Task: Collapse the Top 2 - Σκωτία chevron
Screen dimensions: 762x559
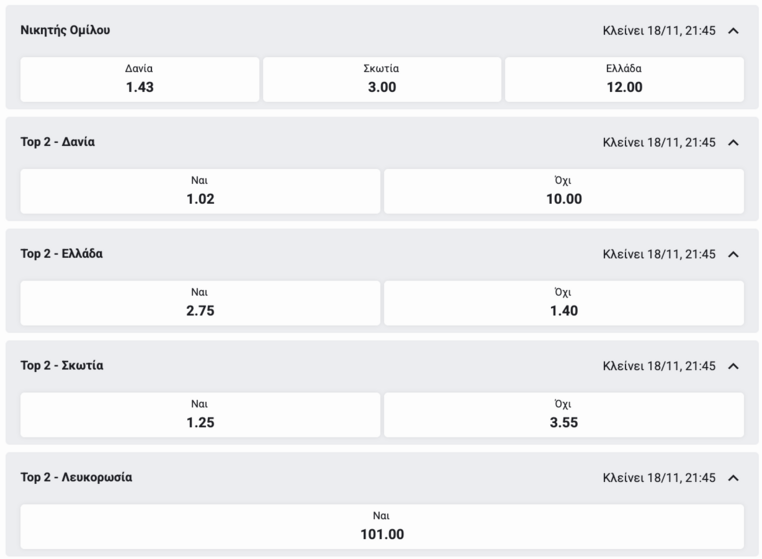Action: pyautogui.click(x=733, y=366)
